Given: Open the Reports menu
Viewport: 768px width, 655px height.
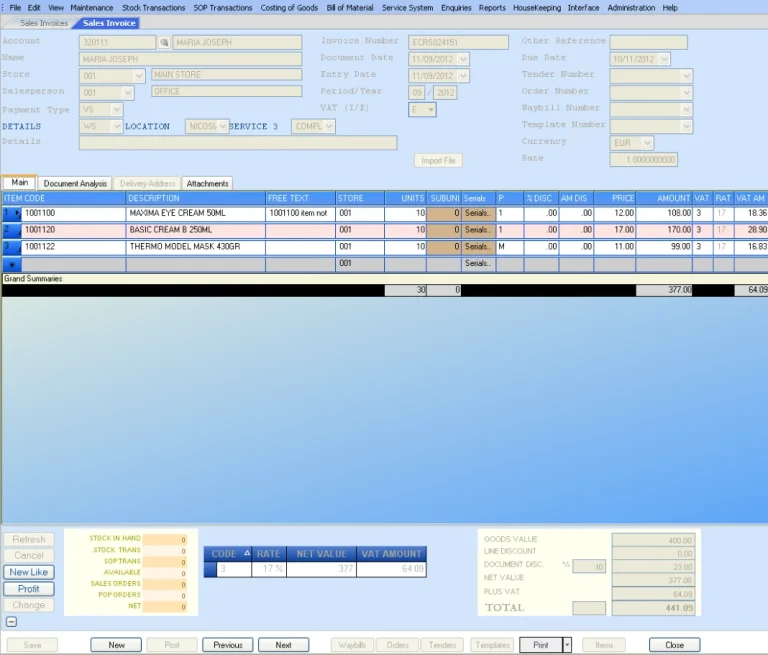Looking at the screenshot, I should [492, 8].
